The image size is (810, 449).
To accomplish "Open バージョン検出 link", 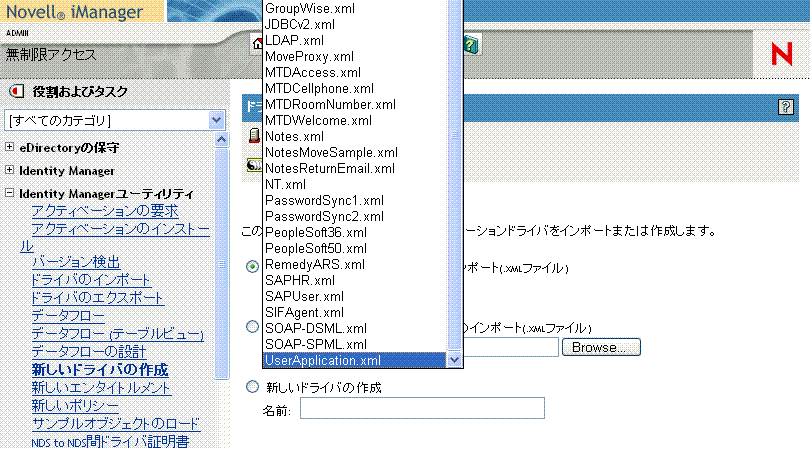I will 76,262.
